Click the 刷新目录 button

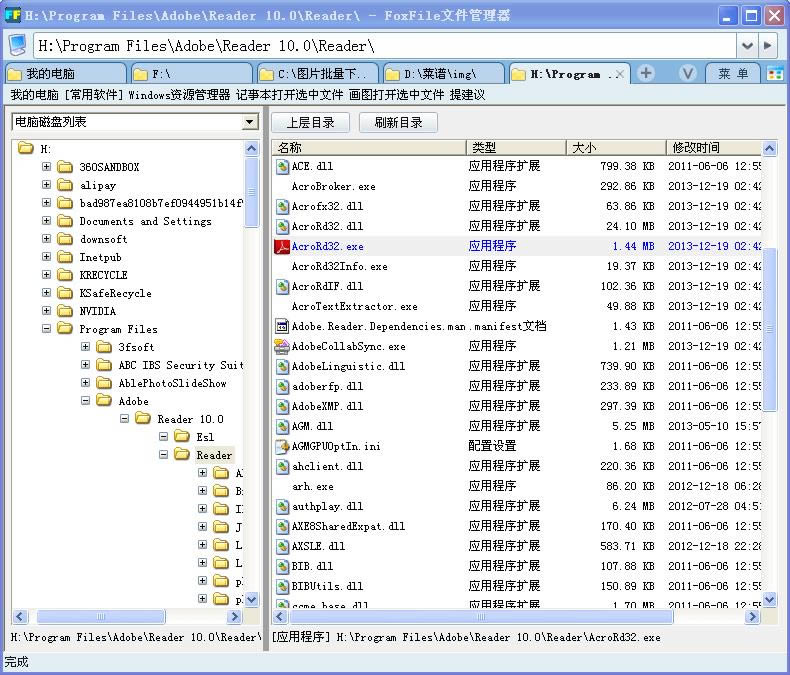398,122
